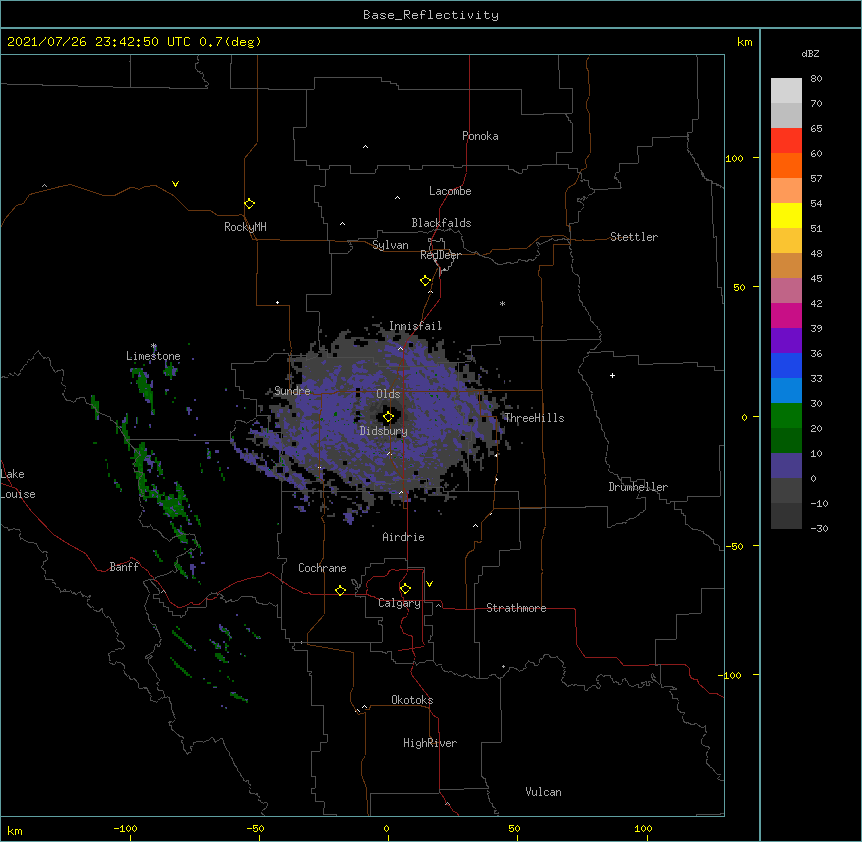Click the Lacombe label
Viewport: 862px width, 842px height.
450,191
